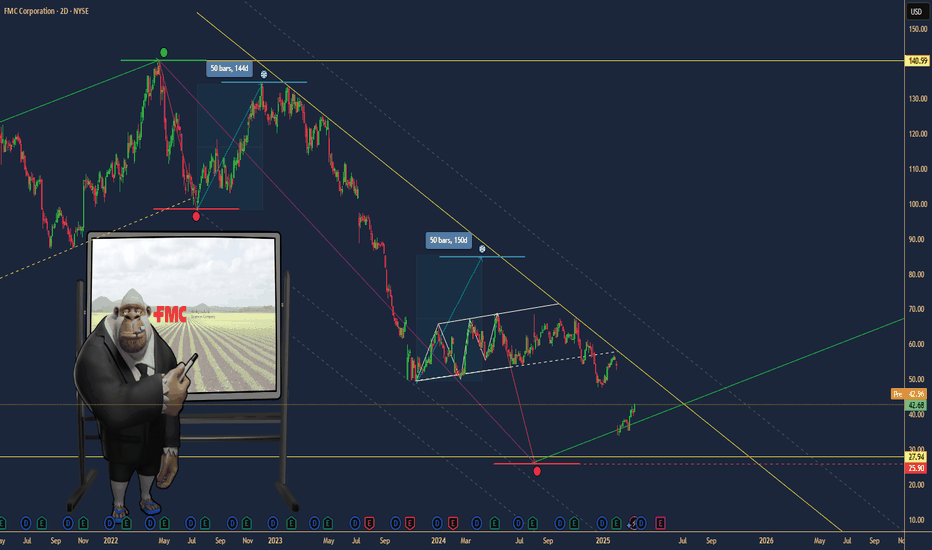Click the 2023 year label on time axis
The width and height of the screenshot is (932, 550).
pyautogui.click(x=275, y=541)
